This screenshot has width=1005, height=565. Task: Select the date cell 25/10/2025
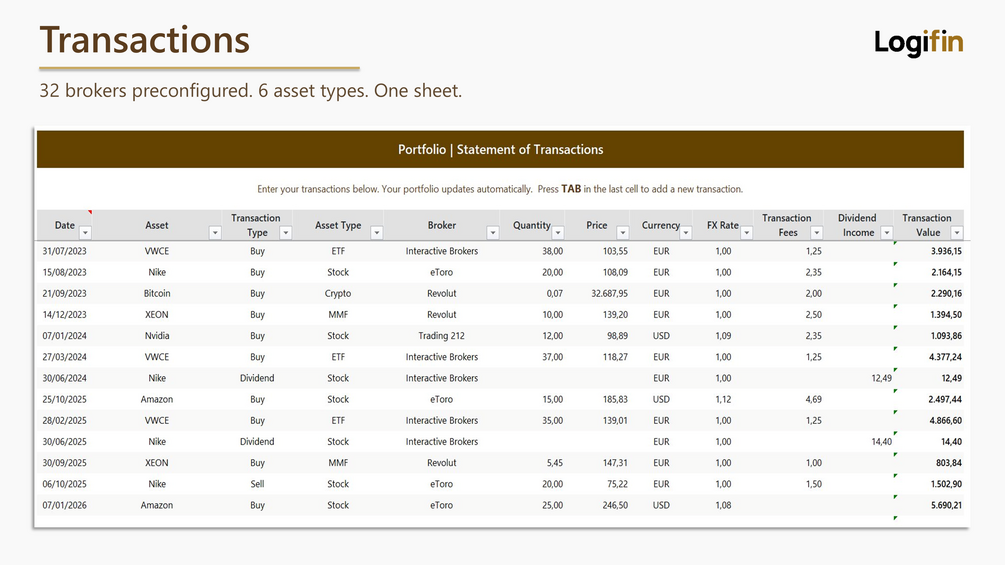65,399
